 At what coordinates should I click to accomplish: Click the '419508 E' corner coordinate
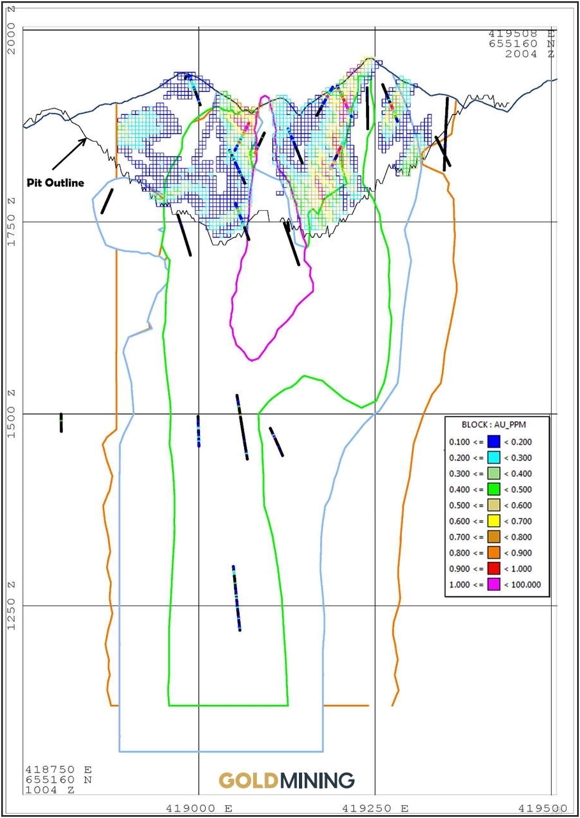(x=521, y=35)
